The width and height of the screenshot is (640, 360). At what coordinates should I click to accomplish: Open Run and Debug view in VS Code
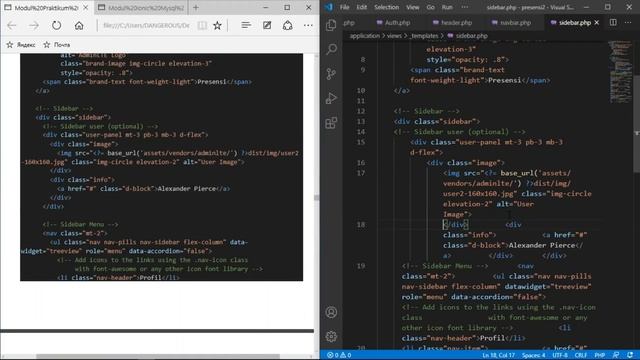click(x=331, y=98)
